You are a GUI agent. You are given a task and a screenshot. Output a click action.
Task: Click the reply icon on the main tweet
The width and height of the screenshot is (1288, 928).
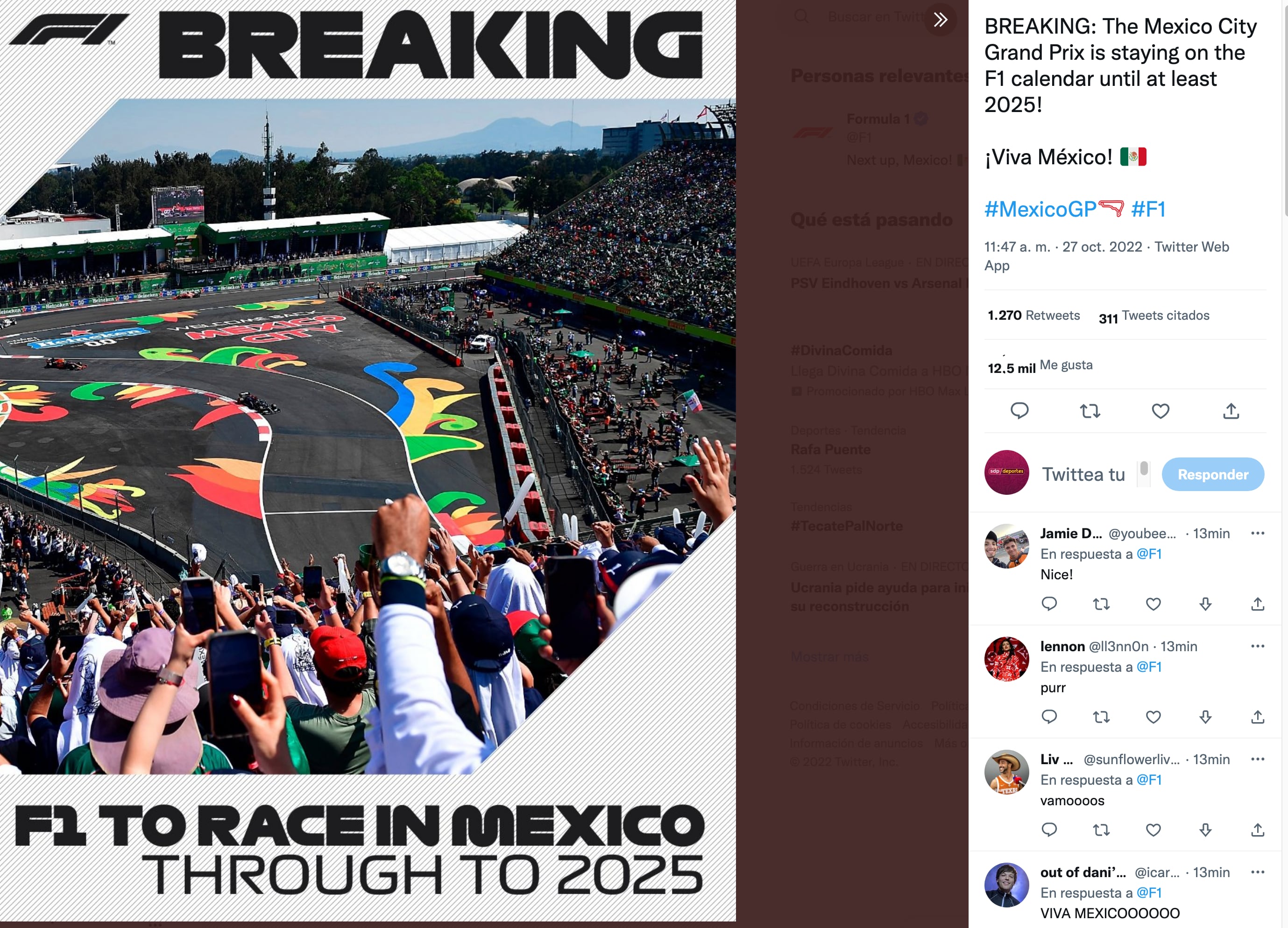coord(1019,410)
